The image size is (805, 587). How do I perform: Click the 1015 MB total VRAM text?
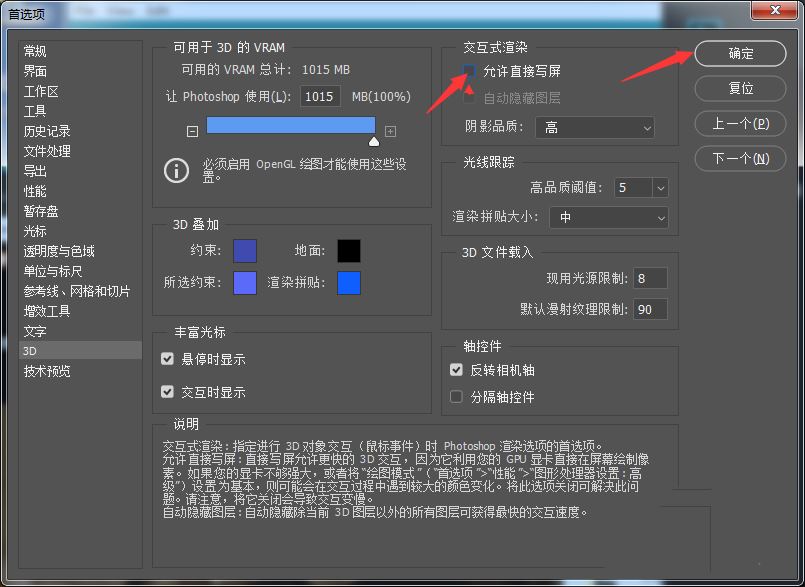[x=325, y=69]
